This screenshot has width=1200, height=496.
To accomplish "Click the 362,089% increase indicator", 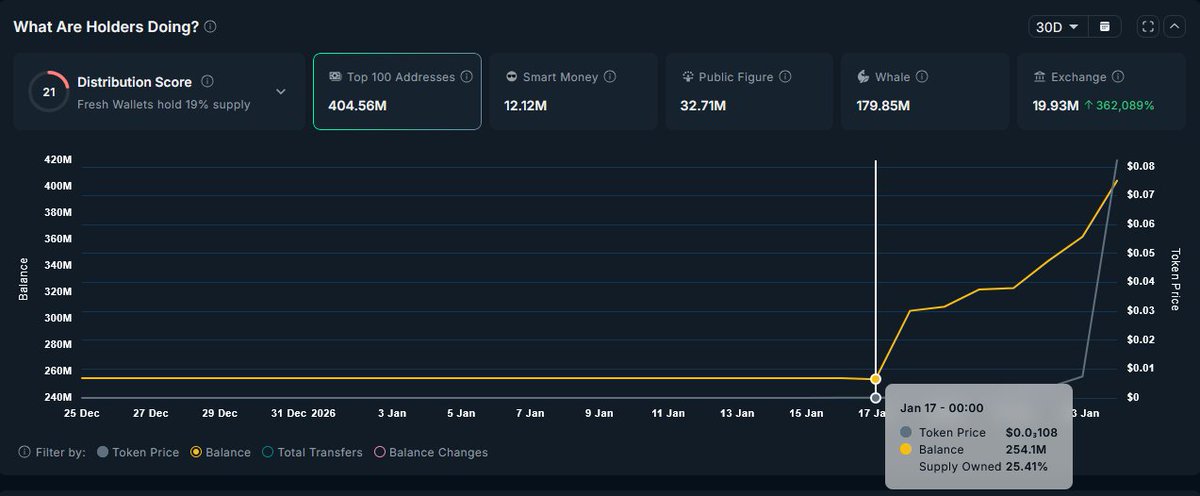I will click(x=1119, y=105).
